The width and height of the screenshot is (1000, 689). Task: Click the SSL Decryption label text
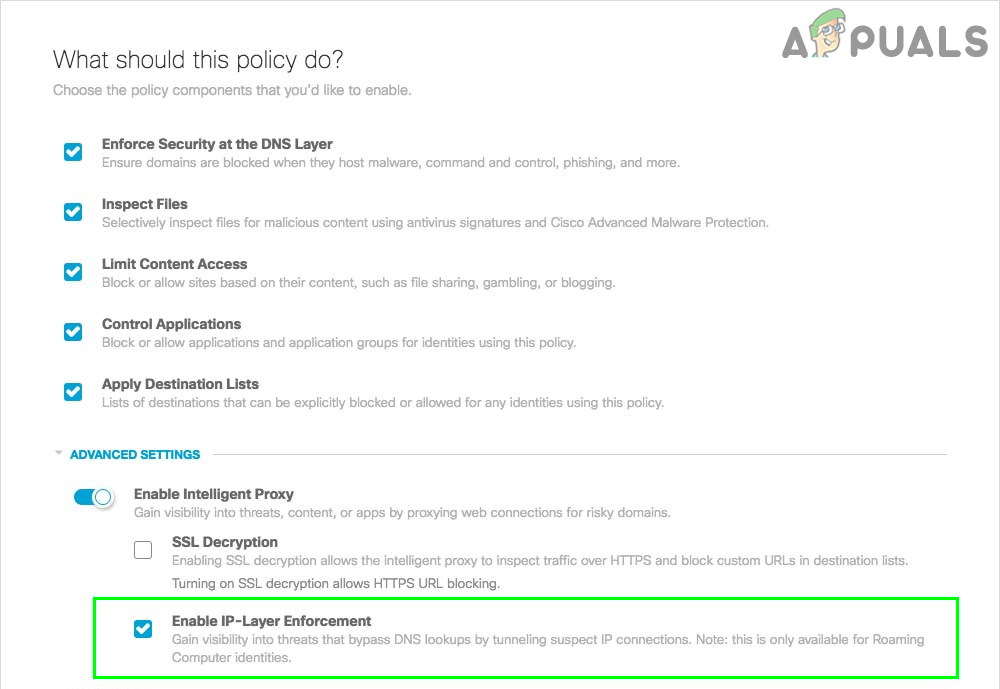point(225,542)
